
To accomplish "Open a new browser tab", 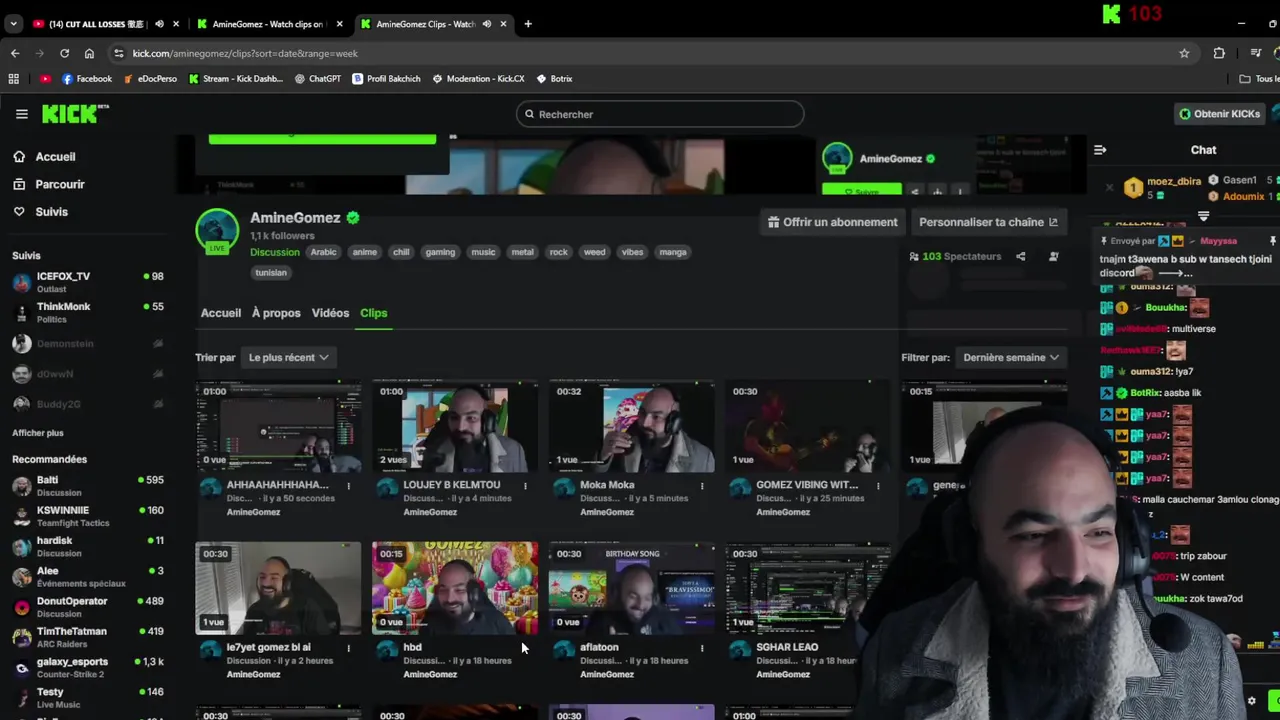I will 528,24.
